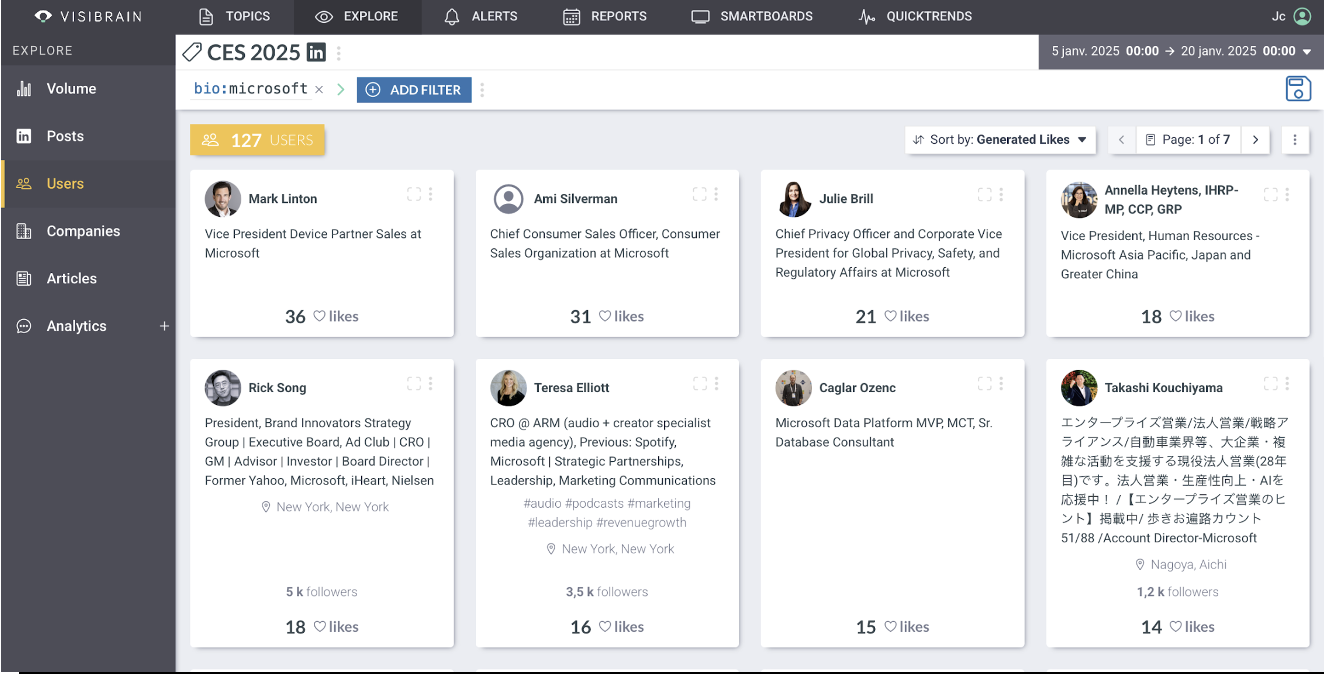Click the Add Filter button
This screenshot has height=674, width=1324.
coord(414,90)
